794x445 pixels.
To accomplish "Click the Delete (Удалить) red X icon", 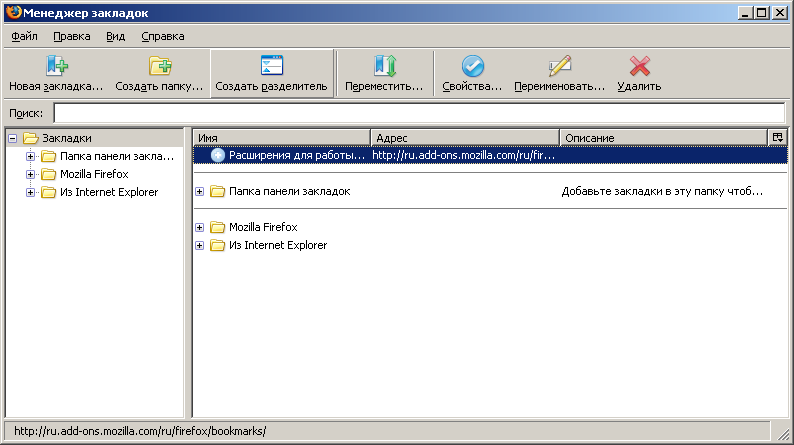I will pos(640,66).
